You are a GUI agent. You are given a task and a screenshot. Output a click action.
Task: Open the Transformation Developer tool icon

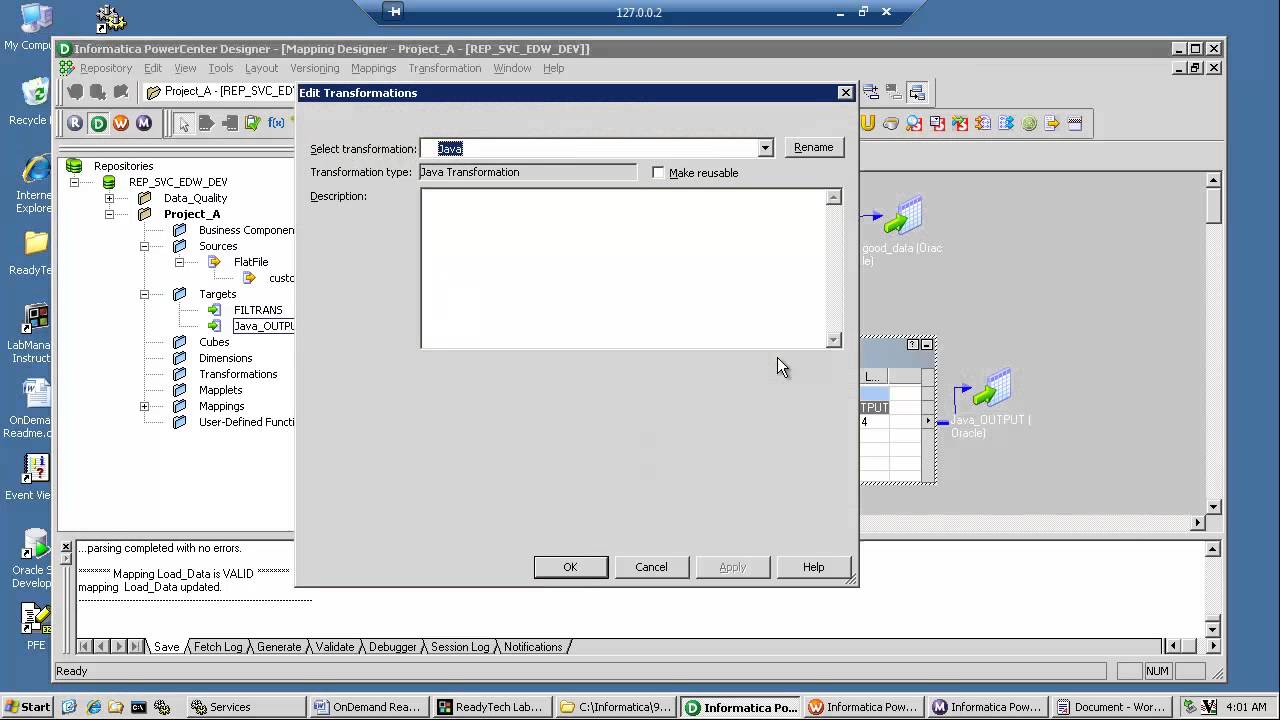(252, 123)
